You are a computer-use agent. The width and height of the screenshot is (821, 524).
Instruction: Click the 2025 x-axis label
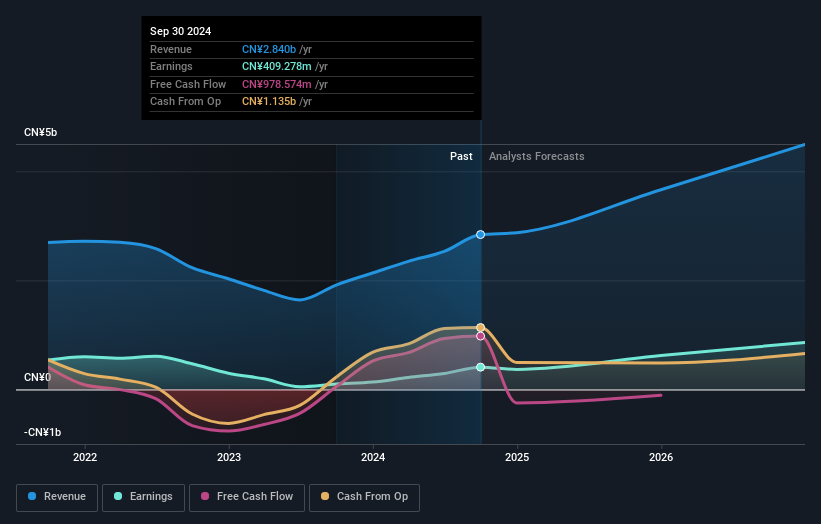coord(517,458)
